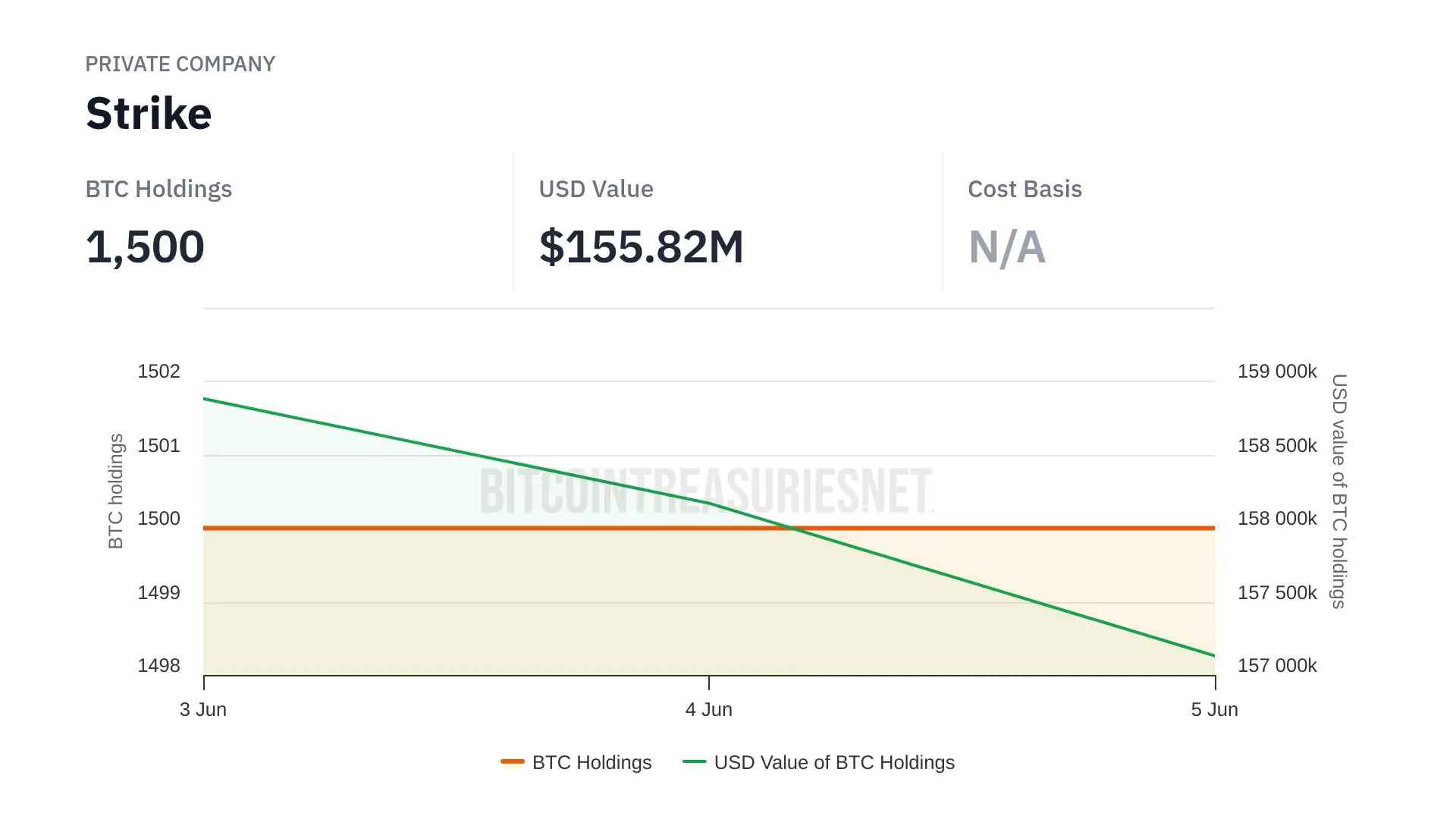Image resolution: width=1456 pixels, height=819 pixels.
Task: Click the BTC holdings axis title
Action: [x=115, y=491]
